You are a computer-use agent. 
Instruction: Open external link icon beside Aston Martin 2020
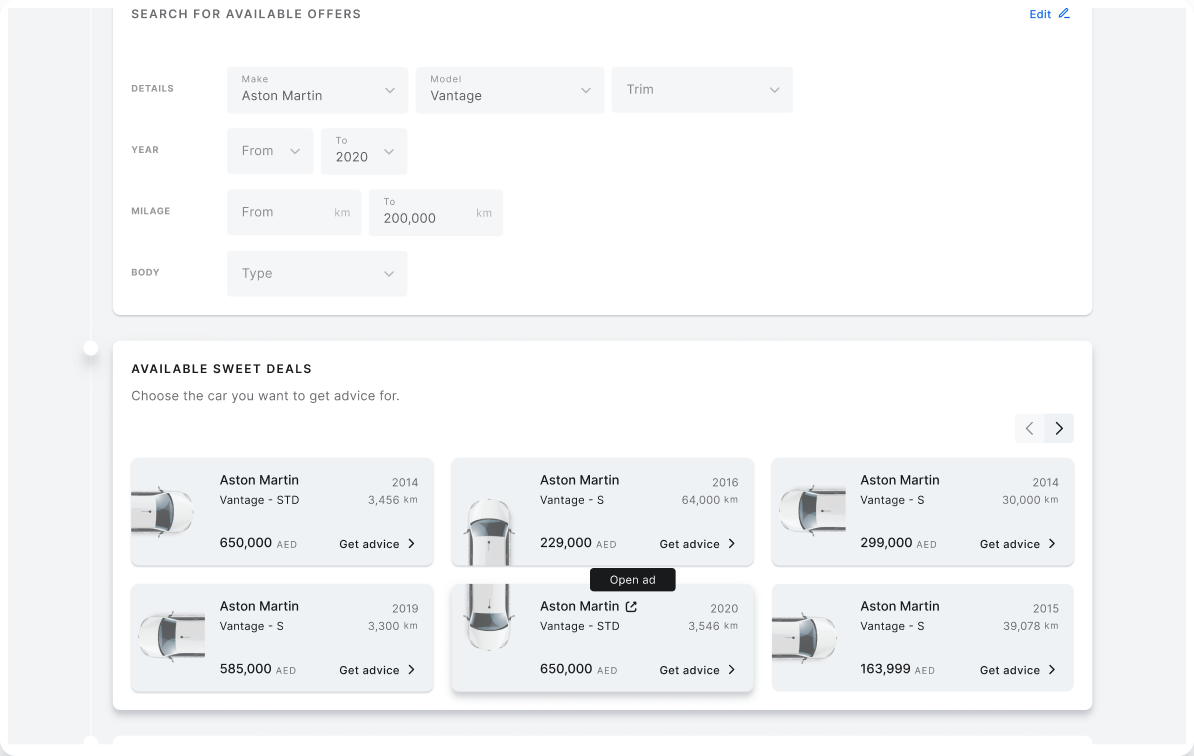click(x=631, y=606)
